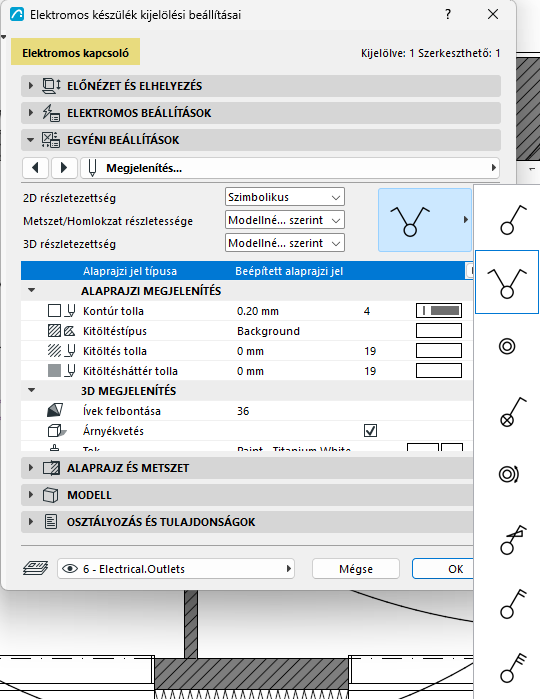Open the Megjelenítés page selector menu
Viewport: 540px width, 699px height.
[290, 168]
